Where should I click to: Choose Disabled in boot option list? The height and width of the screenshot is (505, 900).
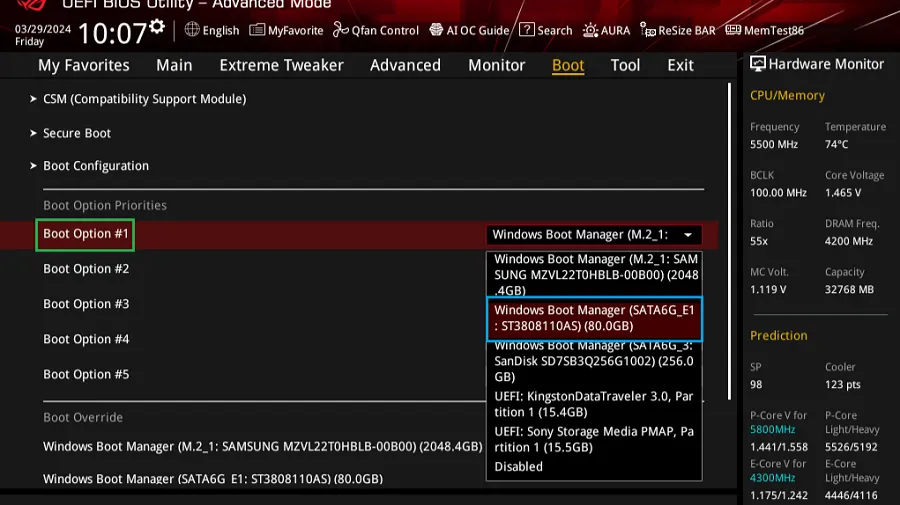click(x=518, y=467)
